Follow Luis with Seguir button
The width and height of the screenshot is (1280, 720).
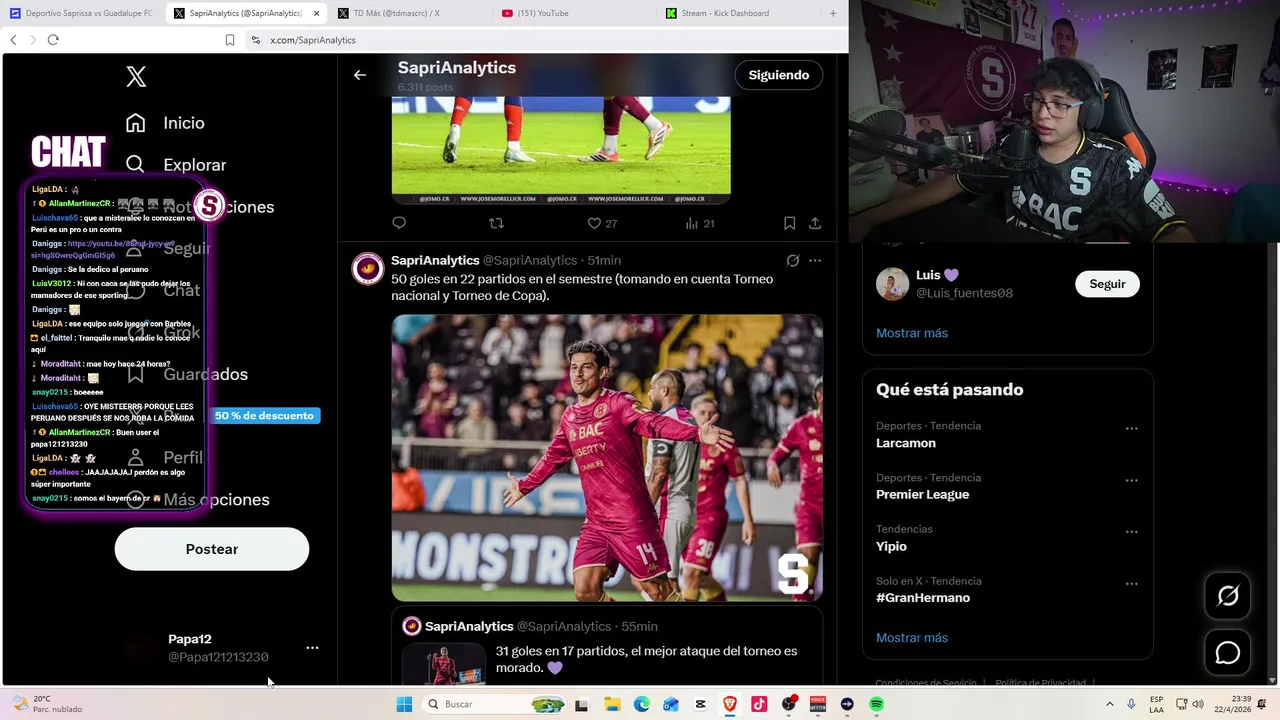click(x=1107, y=284)
